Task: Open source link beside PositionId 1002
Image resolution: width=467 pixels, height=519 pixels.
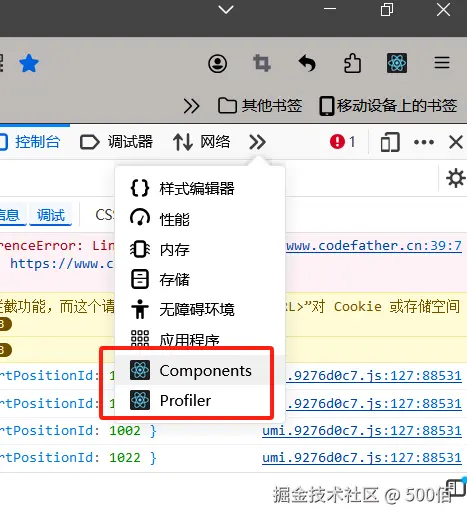Action: tap(362, 431)
